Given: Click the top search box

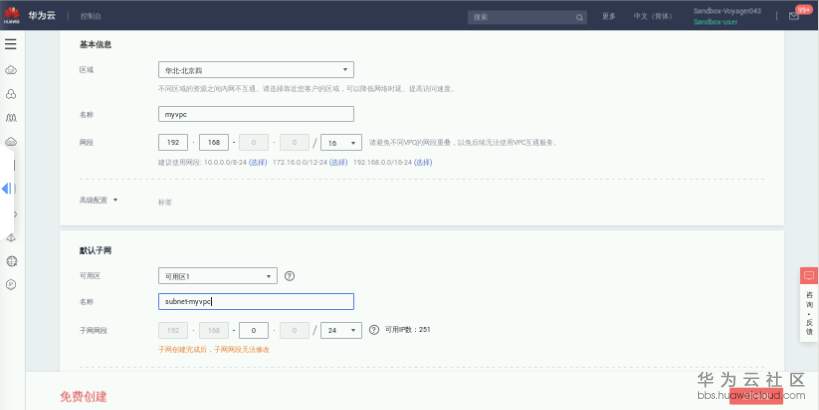Looking at the screenshot, I should pyautogui.click(x=527, y=17).
